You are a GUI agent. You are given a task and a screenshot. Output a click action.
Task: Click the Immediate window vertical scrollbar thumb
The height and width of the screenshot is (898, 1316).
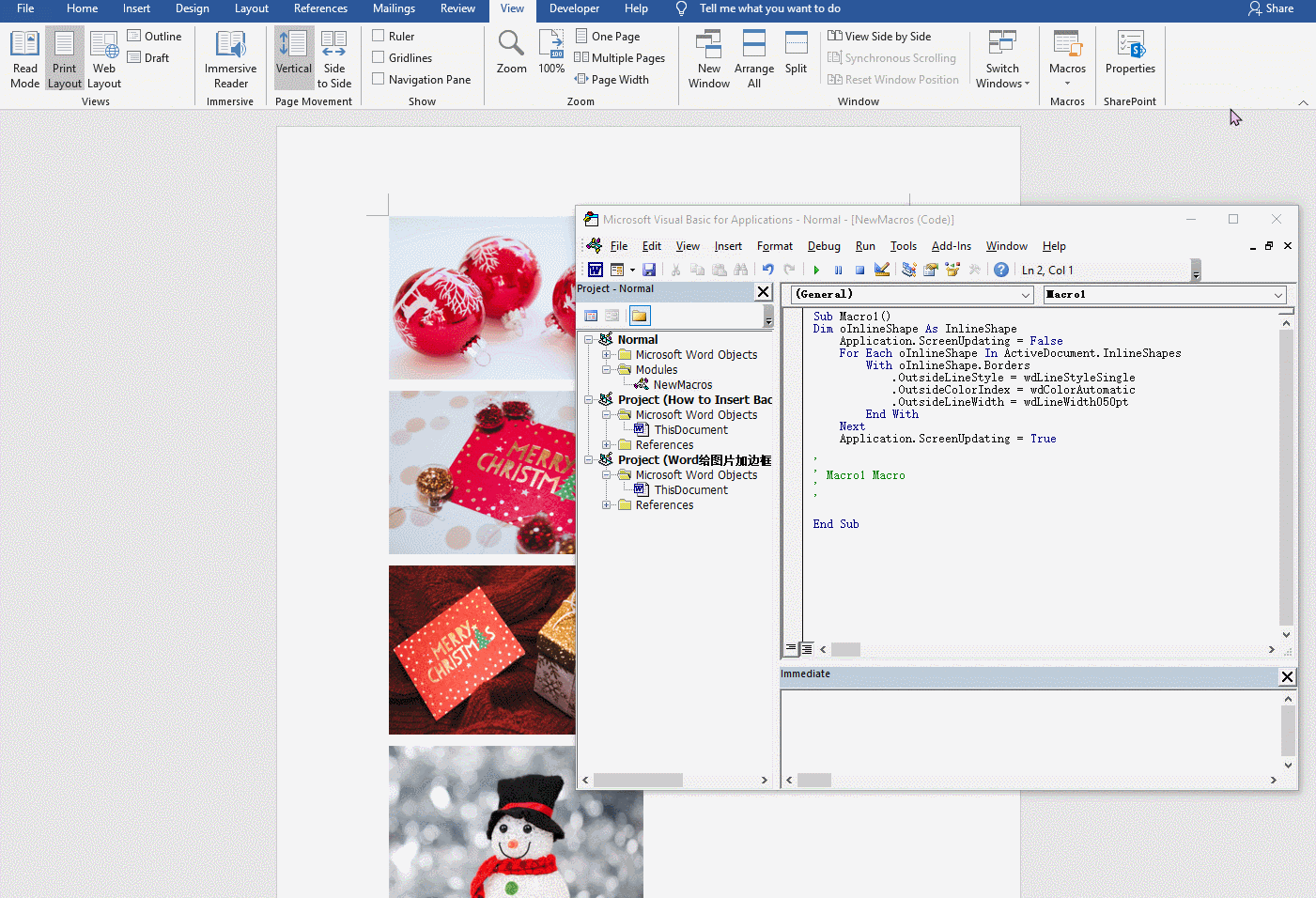coord(1288,731)
